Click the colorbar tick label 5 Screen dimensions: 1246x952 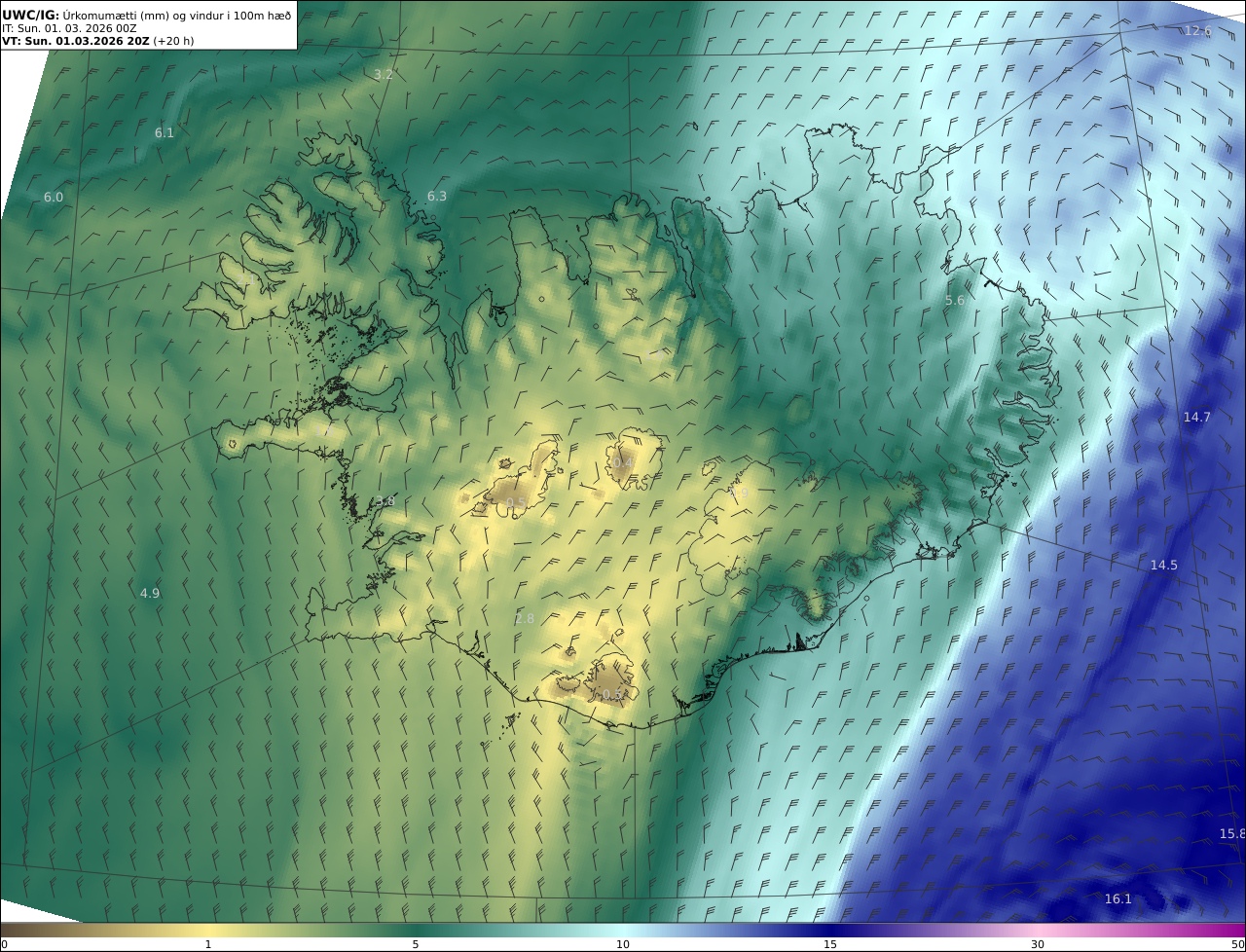pyautogui.click(x=416, y=944)
